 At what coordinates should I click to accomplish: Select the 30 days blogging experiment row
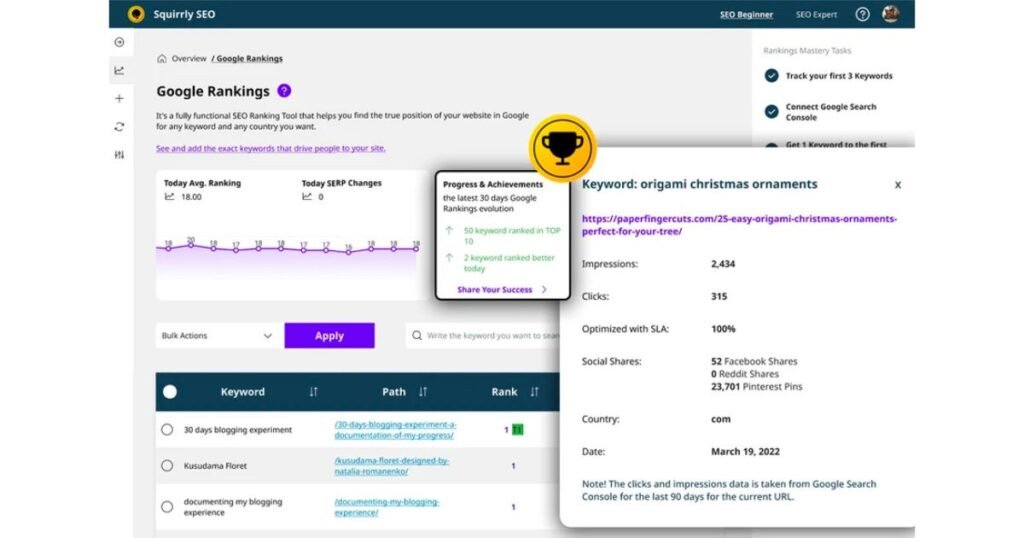pyautogui.click(x=167, y=430)
